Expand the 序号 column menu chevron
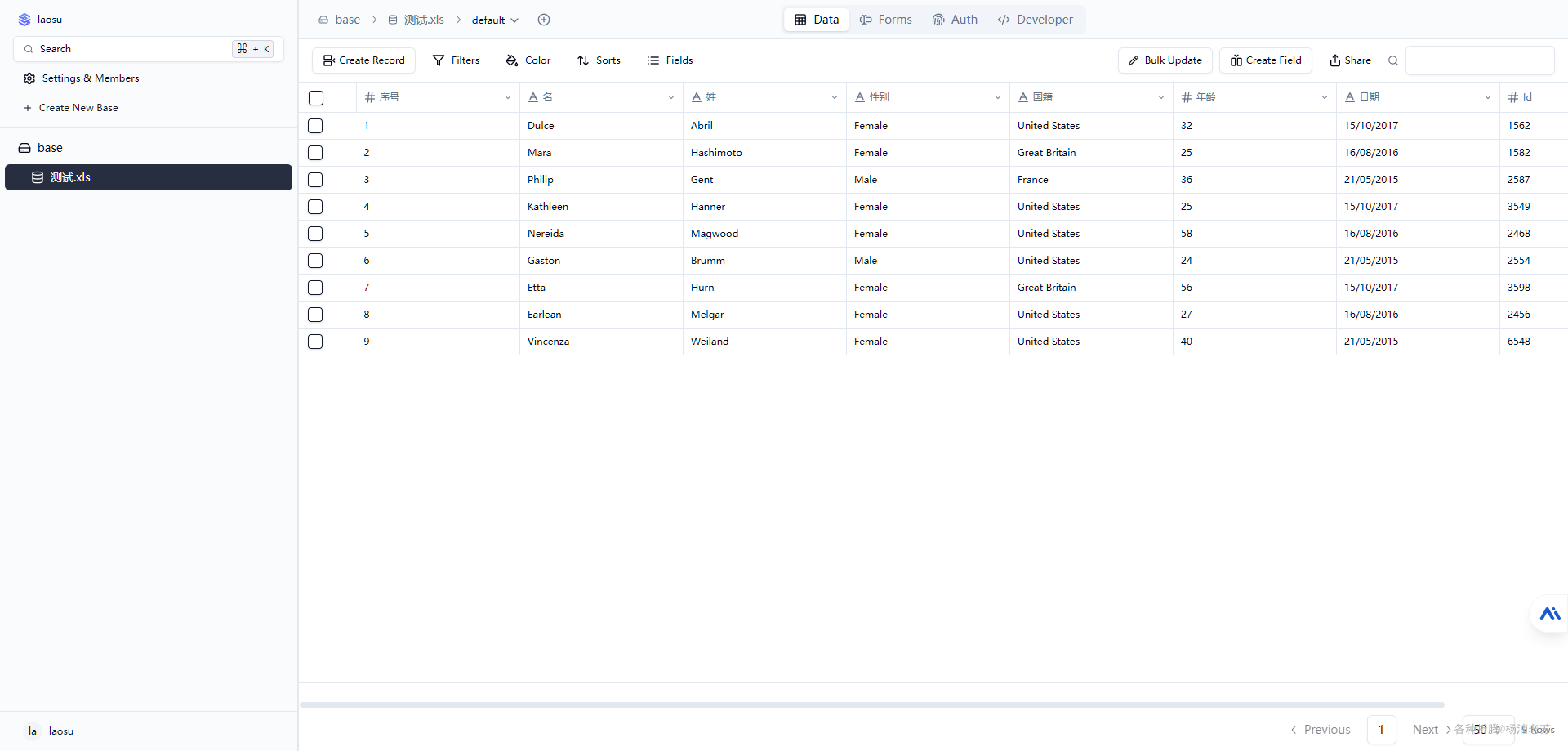 tap(508, 97)
